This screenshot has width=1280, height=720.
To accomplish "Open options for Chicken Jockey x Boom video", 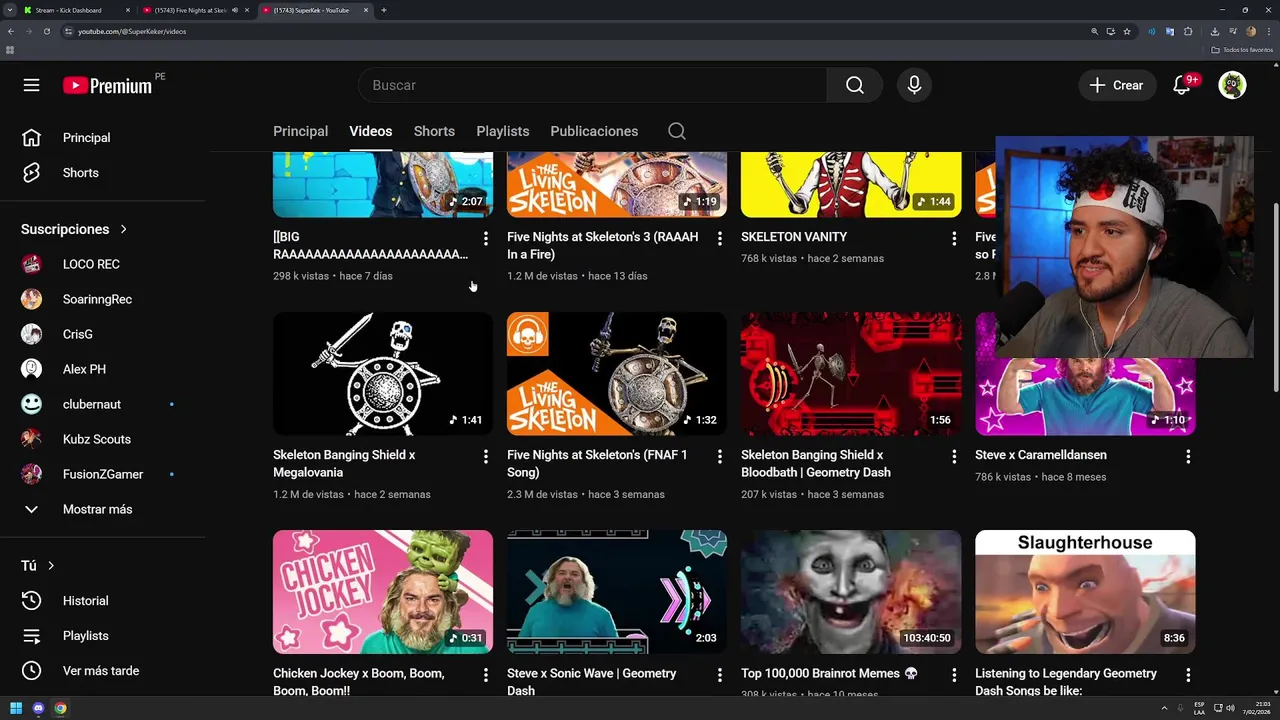I will (x=486, y=675).
